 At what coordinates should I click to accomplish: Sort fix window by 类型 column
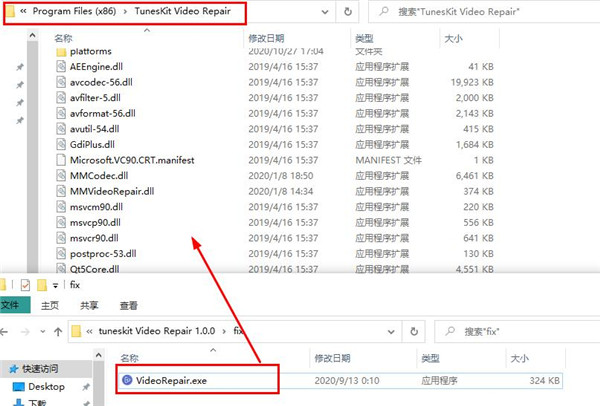point(430,358)
